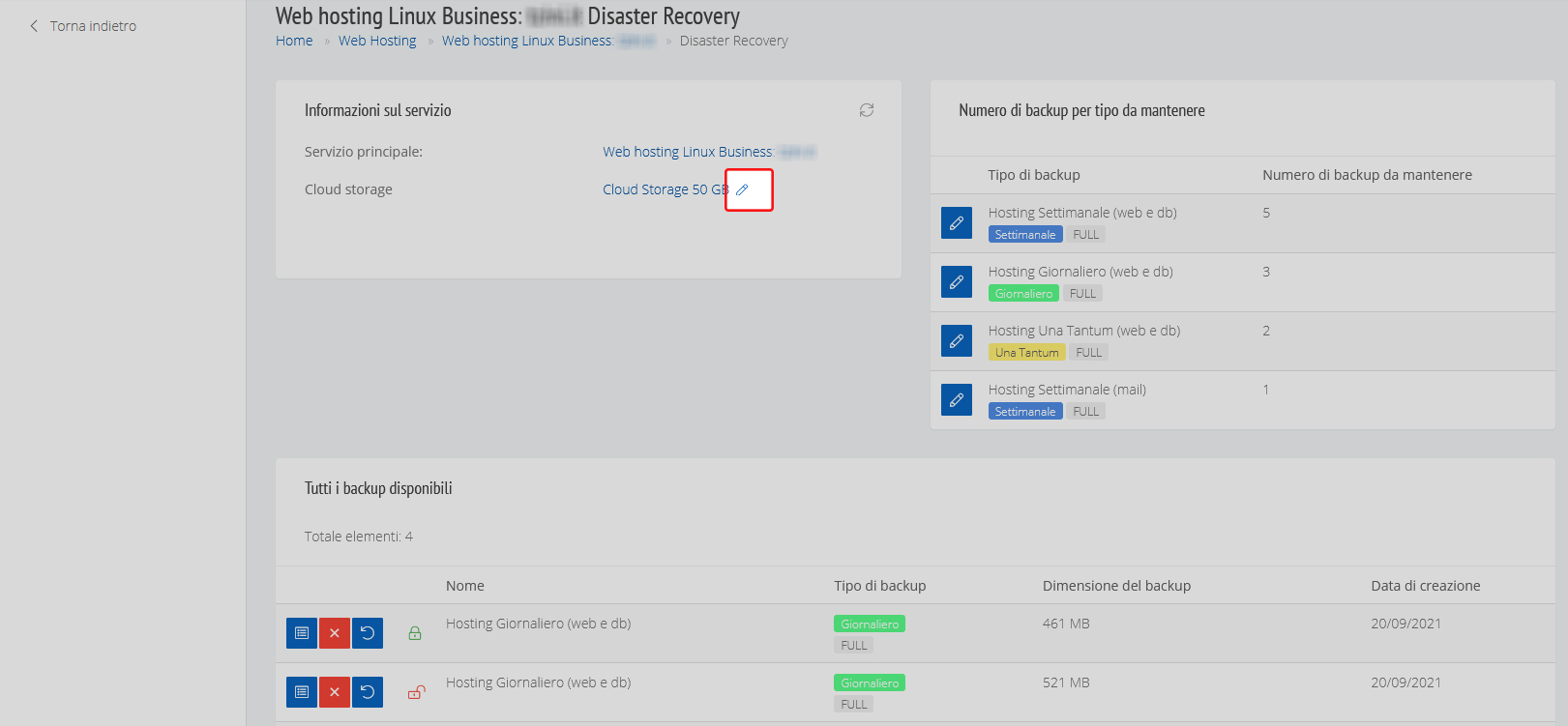
Task: Click the Giornaliero tag in the 461 MB row
Action: [870, 624]
